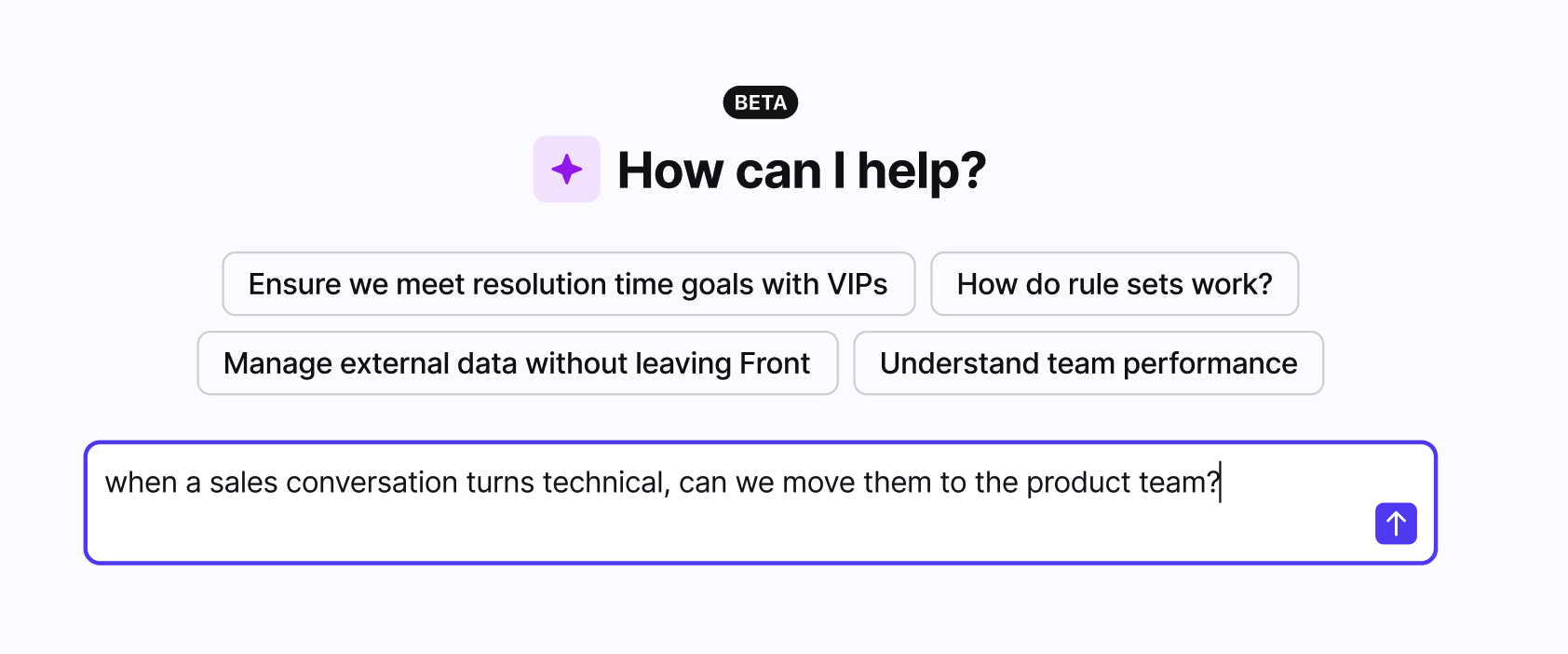Image resolution: width=1568 pixels, height=654 pixels.
Task: Click the word "team?" ending the typed question
Action: tap(1179, 483)
